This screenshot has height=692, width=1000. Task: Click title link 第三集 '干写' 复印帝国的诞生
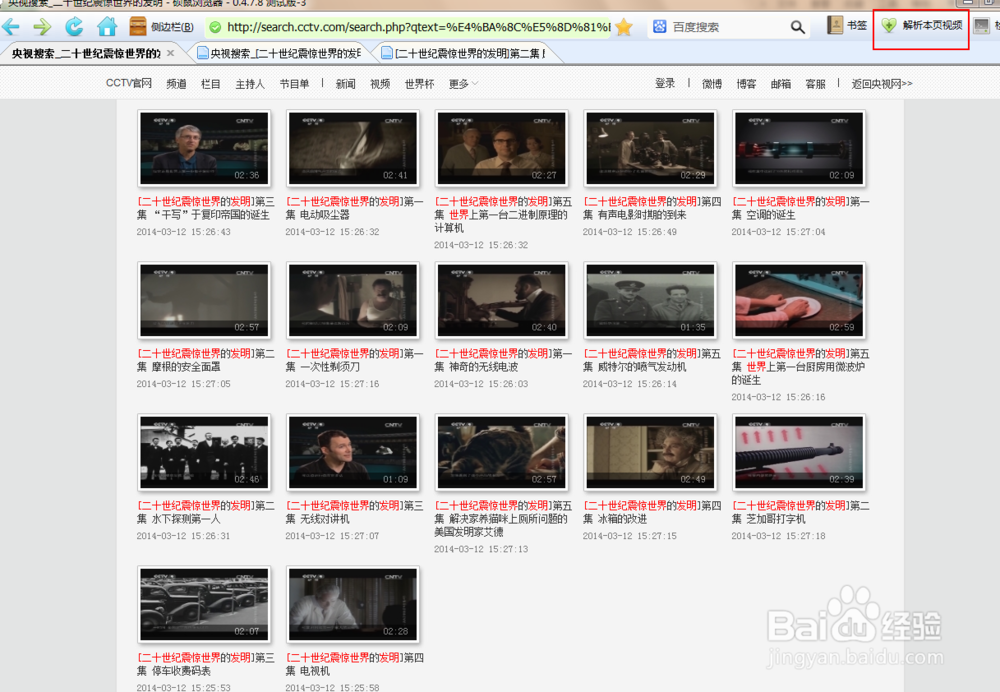(205, 208)
